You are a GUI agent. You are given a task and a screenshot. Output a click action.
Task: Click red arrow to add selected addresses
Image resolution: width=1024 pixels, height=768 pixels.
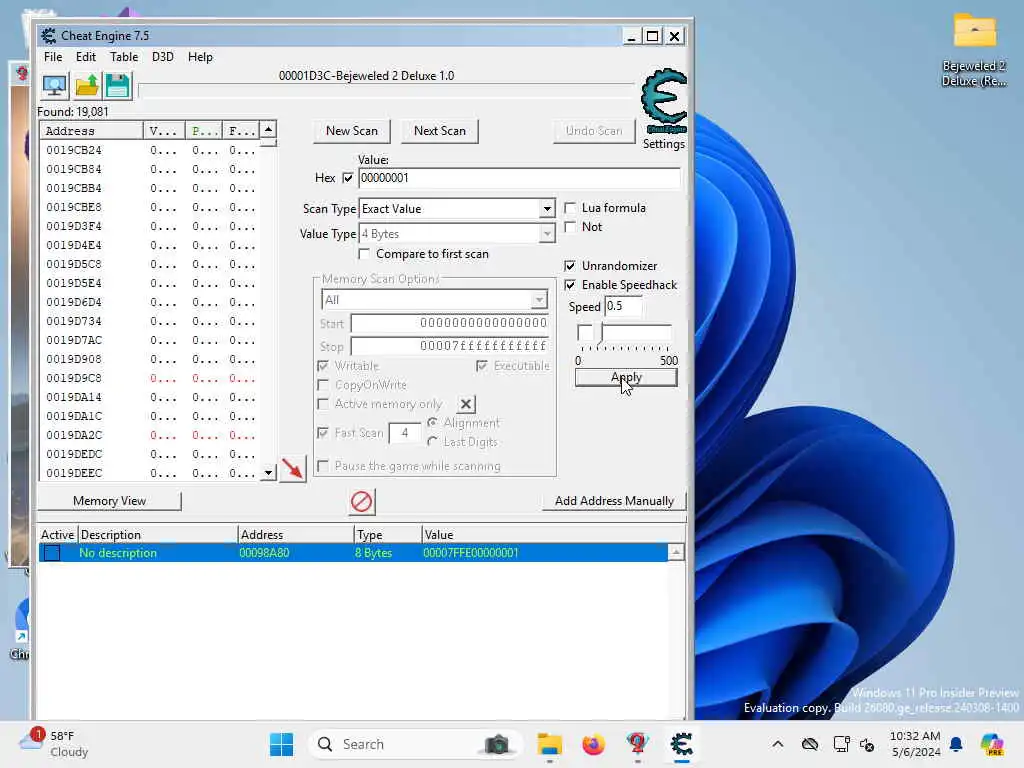[x=293, y=469]
